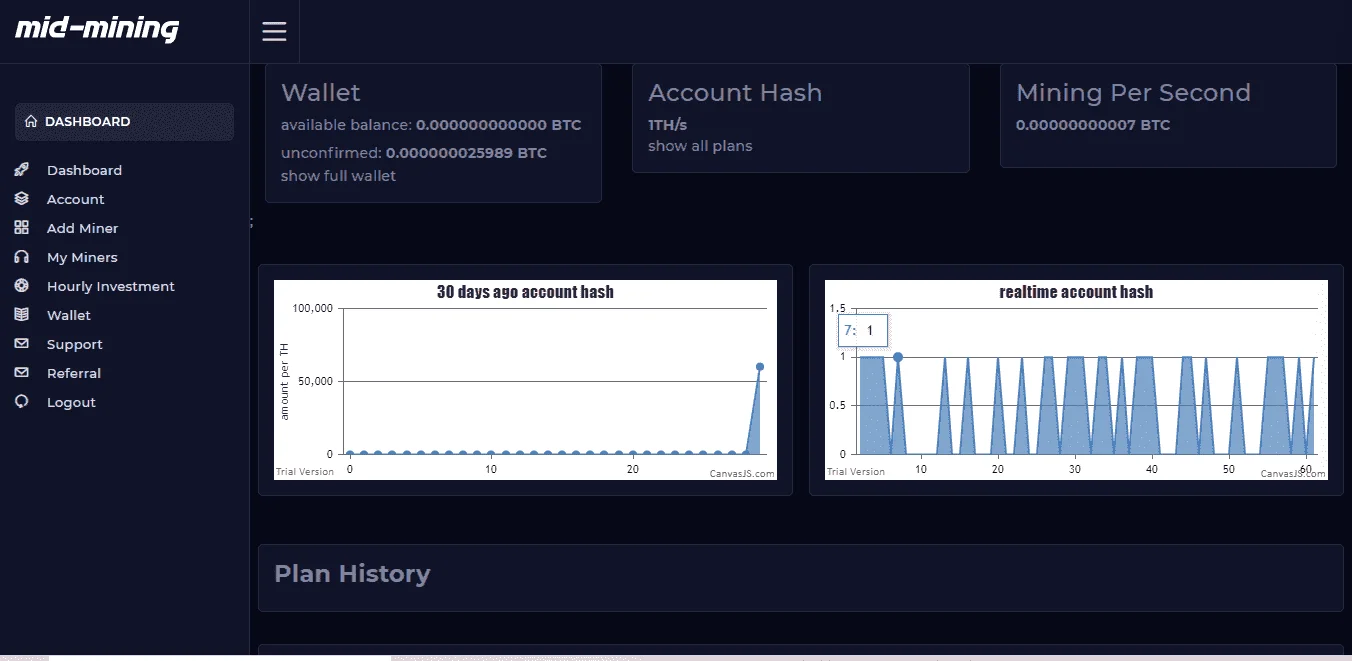Viewport: 1352px width, 661px height.
Task: Click the envelope icon beside Support
Action: pyautogui.click(x=22, y=344)
